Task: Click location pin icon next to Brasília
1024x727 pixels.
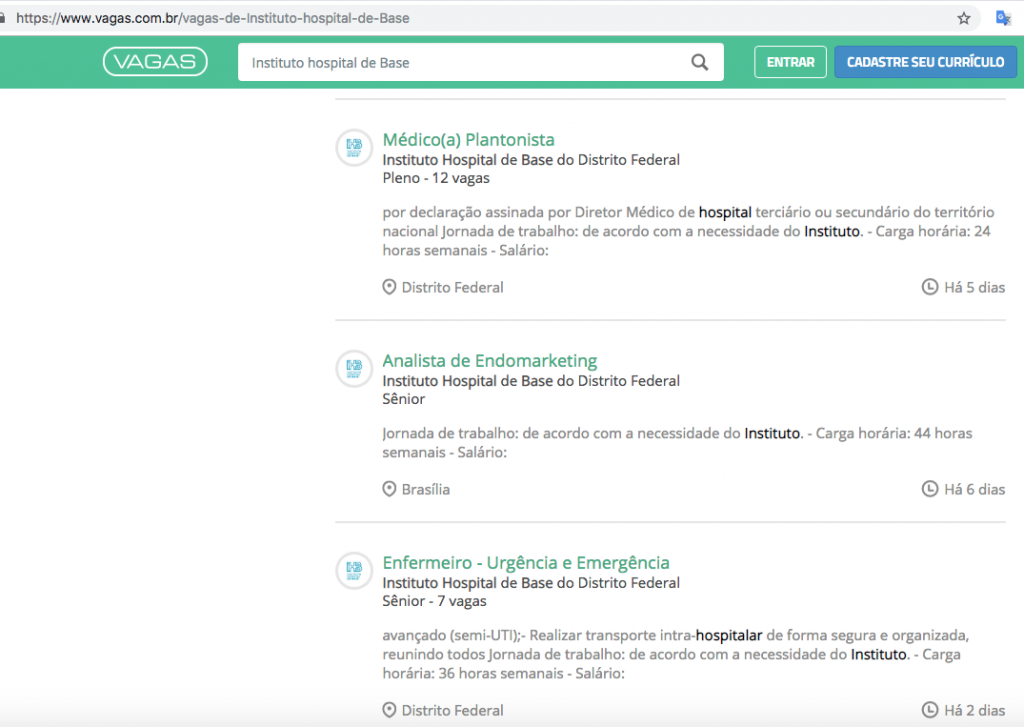Action: coord(389,489)
